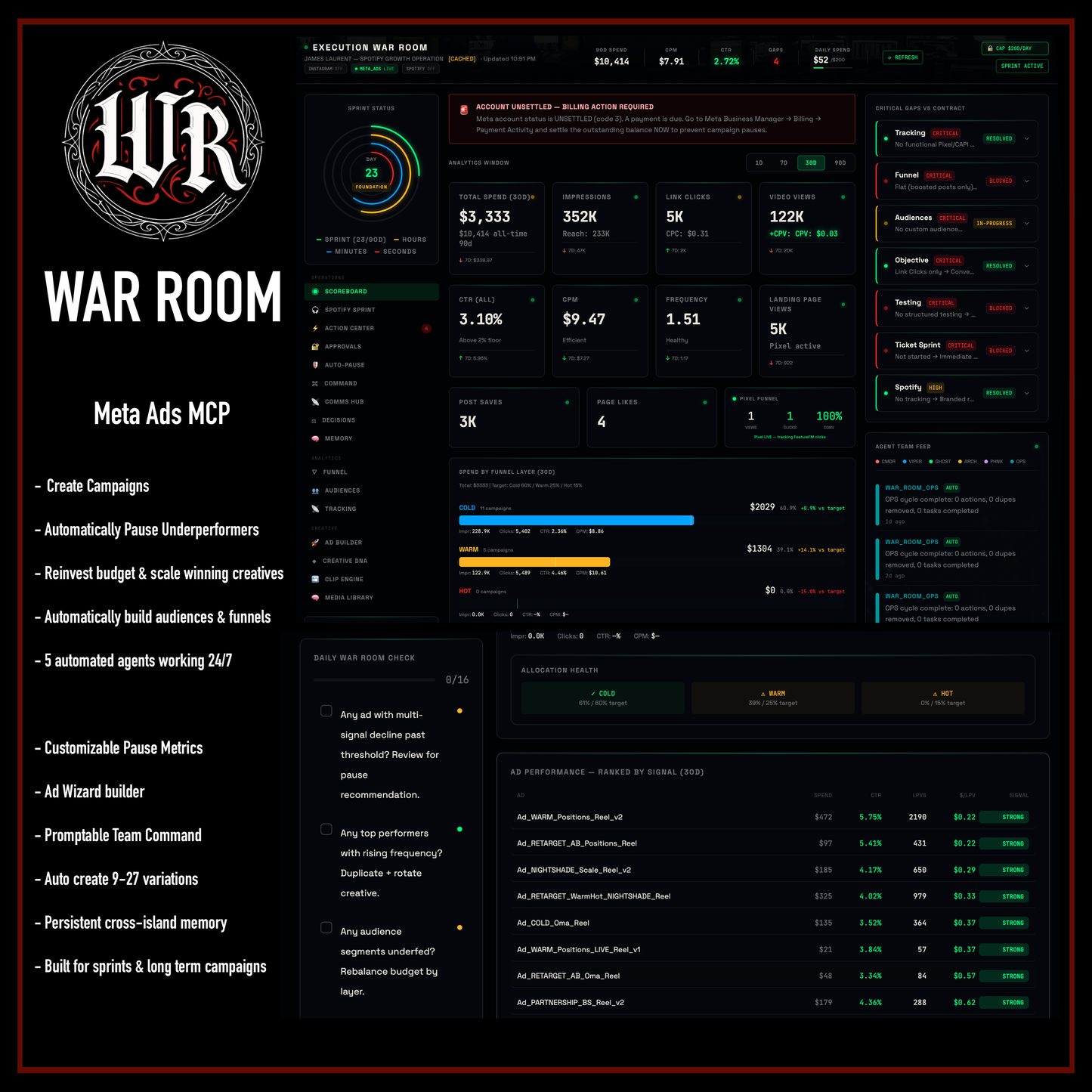Click the Decisions scales icon
Viewport: 1092px width, 1092px height.
314,420
